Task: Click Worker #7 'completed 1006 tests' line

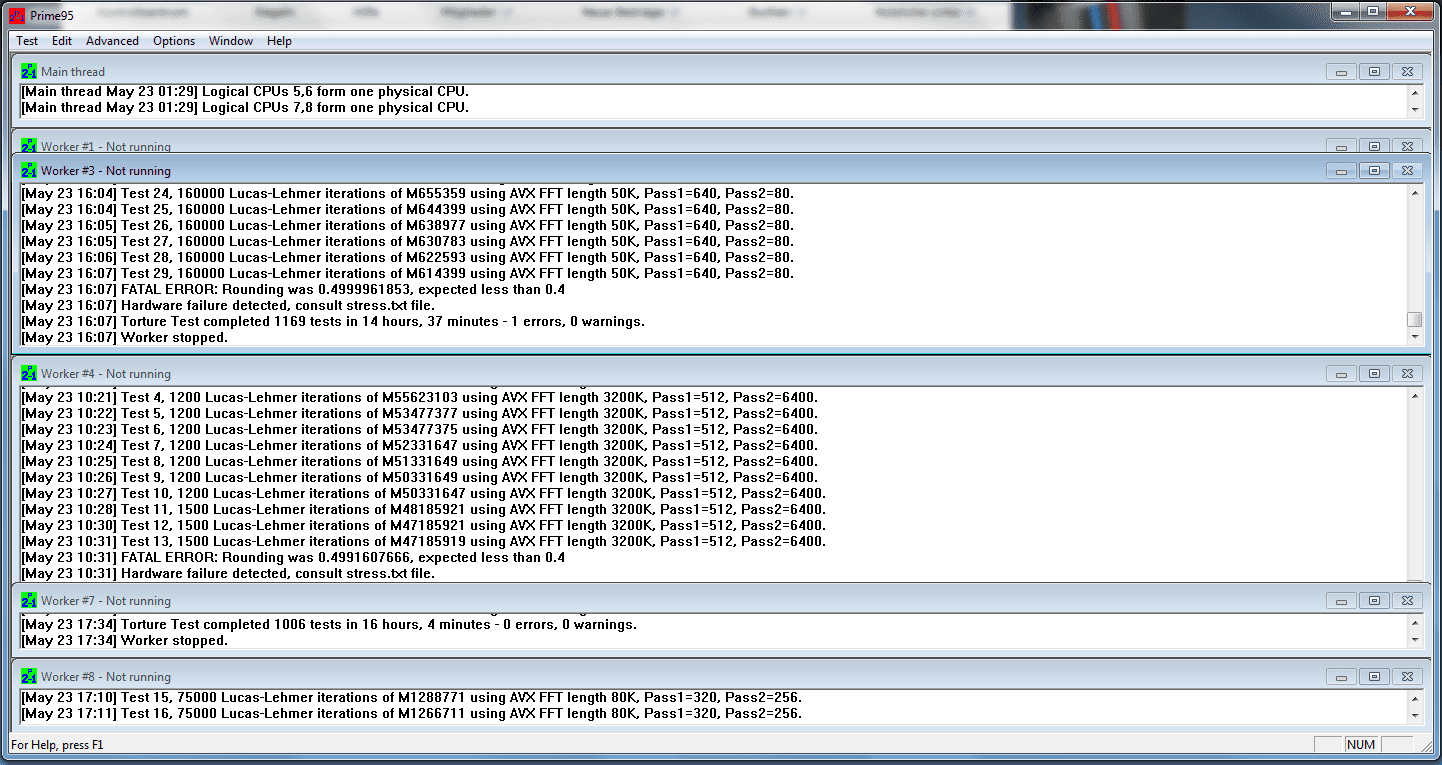Action: (x=329, y=625)
